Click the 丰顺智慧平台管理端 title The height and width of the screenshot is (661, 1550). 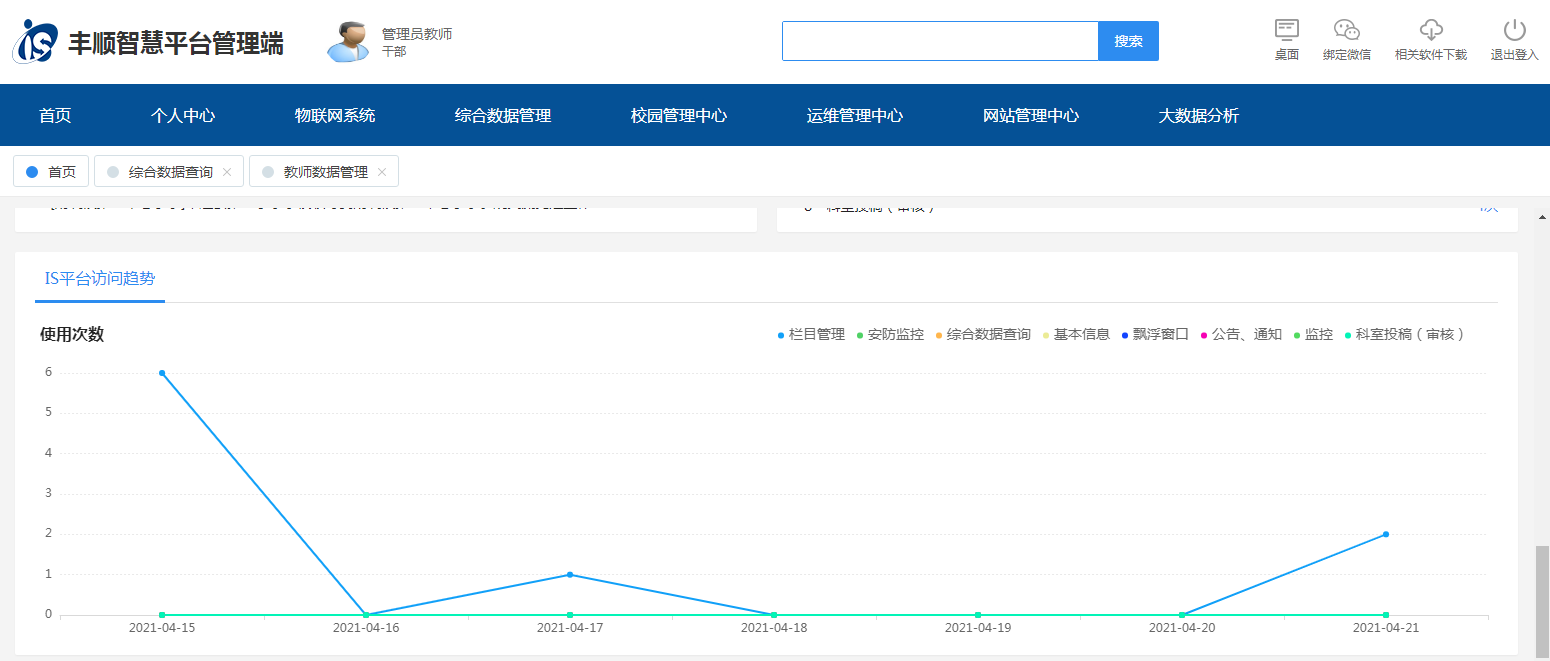[176, 43]
